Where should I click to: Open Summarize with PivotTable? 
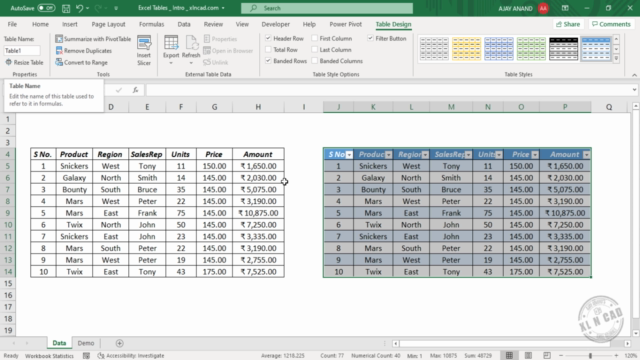93,39
